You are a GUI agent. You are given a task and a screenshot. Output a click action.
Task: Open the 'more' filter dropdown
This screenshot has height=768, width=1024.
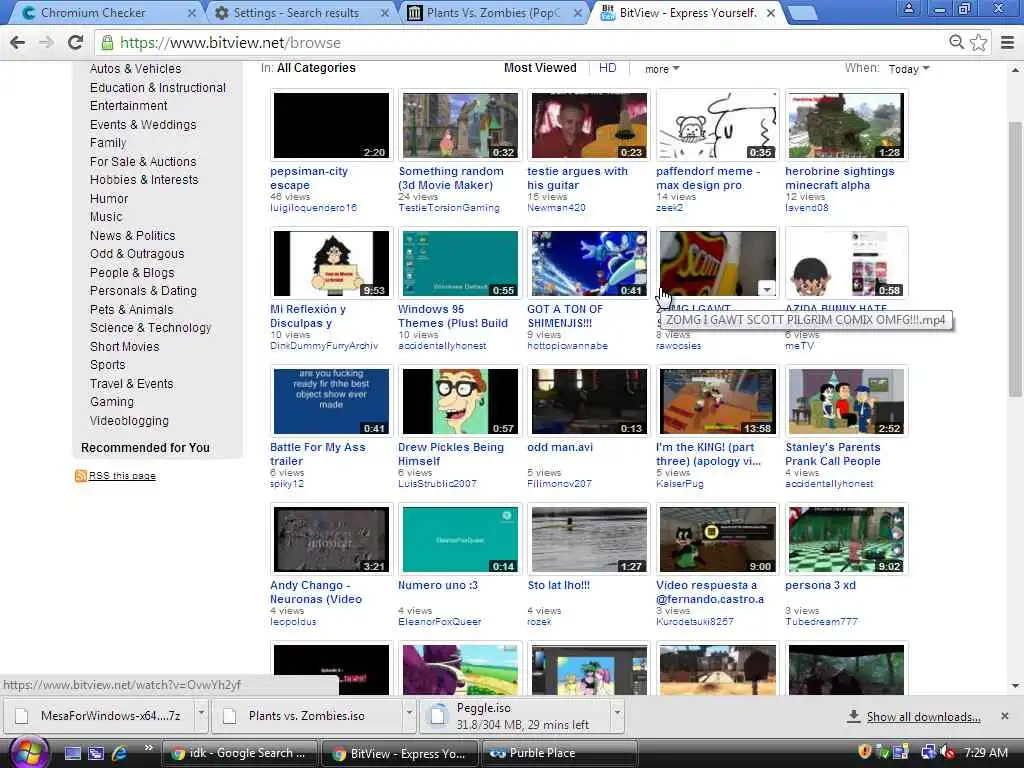tap(662, 69)
